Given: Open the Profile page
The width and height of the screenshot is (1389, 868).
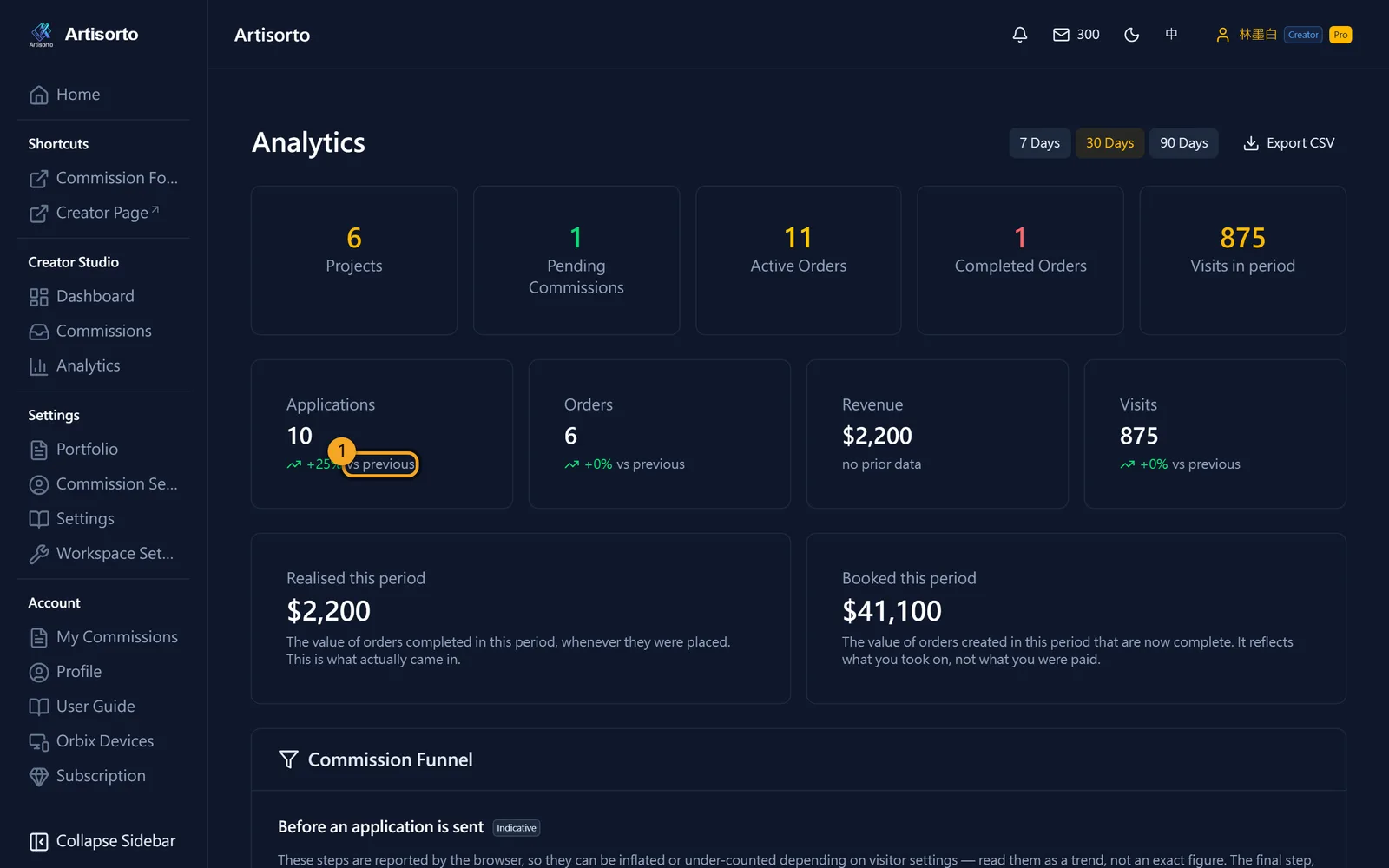Looking at the screenshot, I should 103,671.
